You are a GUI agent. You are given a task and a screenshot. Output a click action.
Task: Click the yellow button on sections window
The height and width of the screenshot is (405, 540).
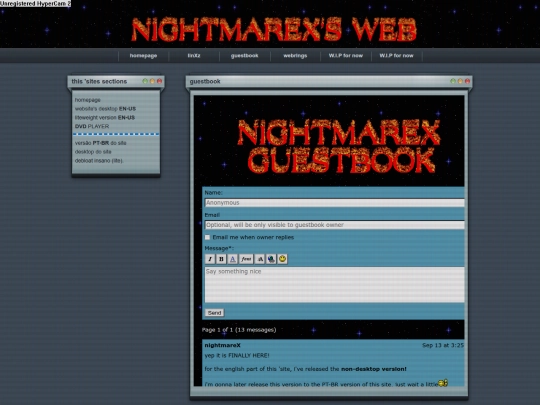click(152, 81)
